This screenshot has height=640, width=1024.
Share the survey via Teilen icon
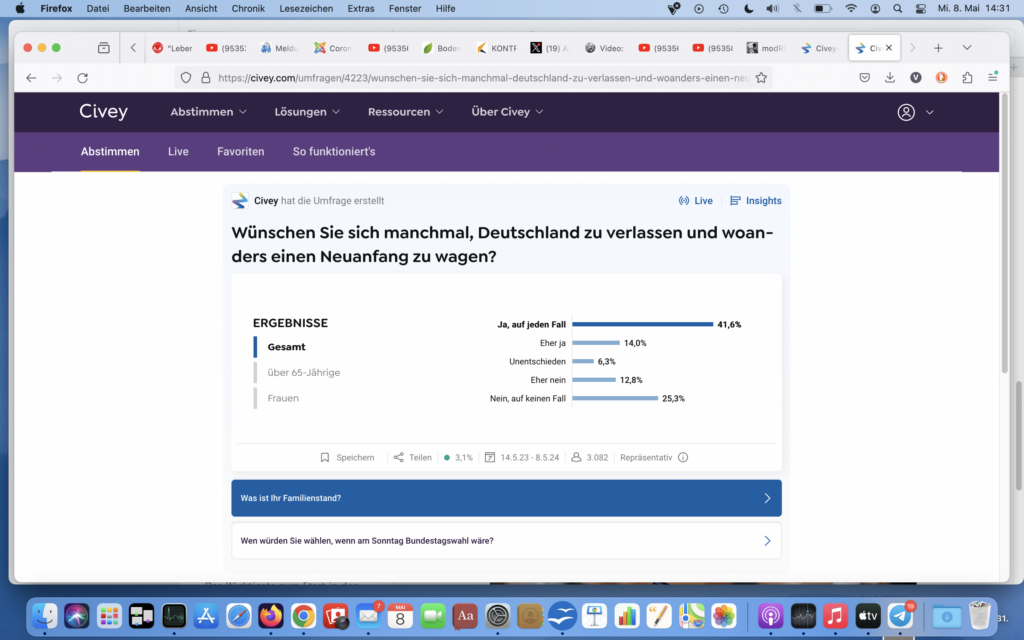pyautogui.click(x=399, y=457)
